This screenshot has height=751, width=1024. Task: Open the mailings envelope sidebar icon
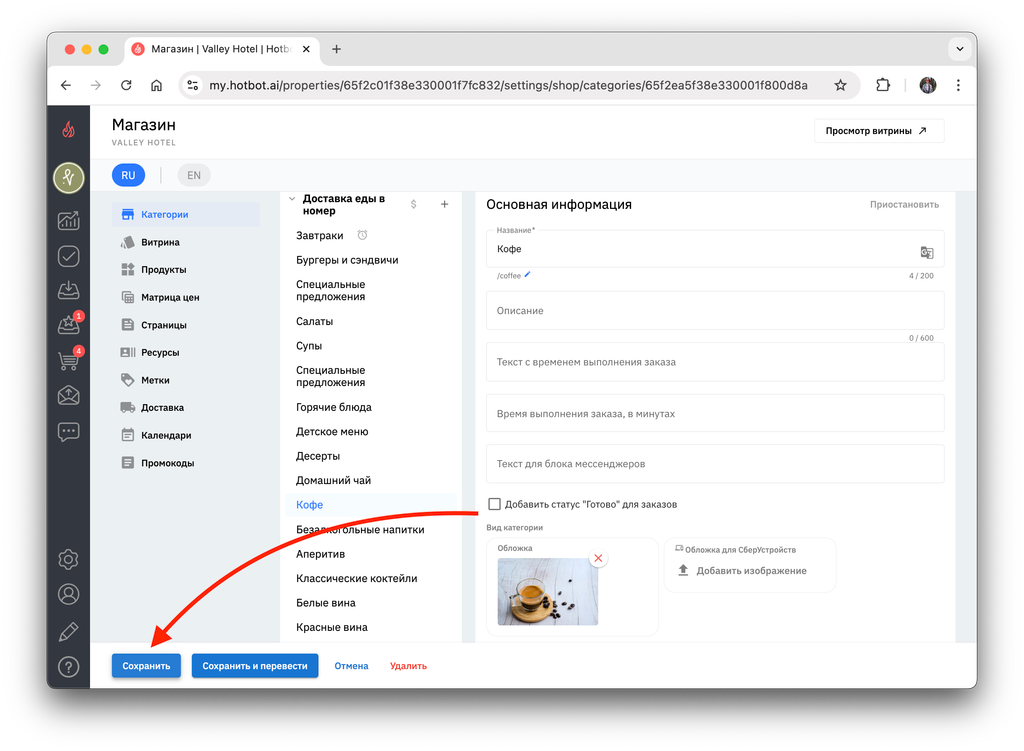pyautogui.click(x=69, y=395)
